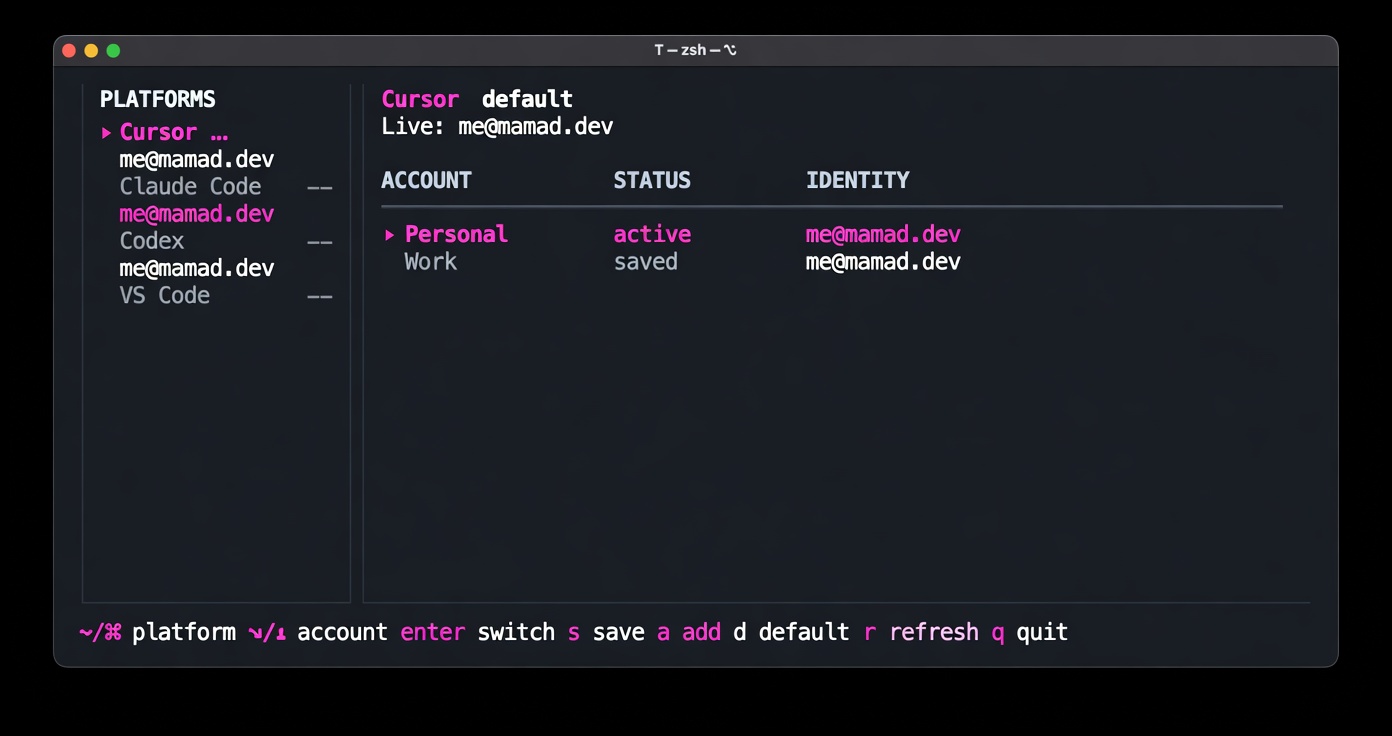Click the 'saved' status of Work

click(645, 261)
